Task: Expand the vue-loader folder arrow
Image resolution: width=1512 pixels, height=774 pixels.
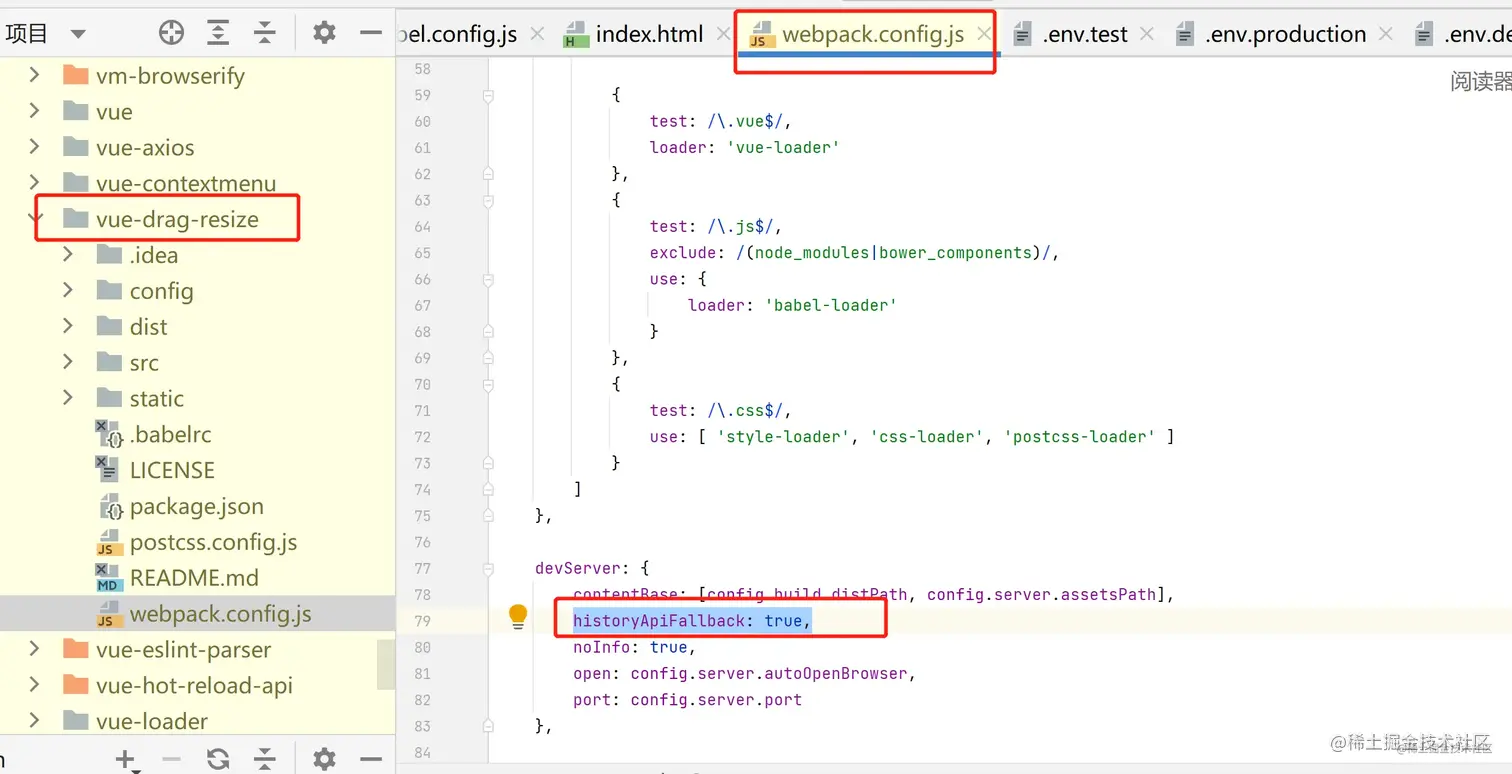Action: 35,721
